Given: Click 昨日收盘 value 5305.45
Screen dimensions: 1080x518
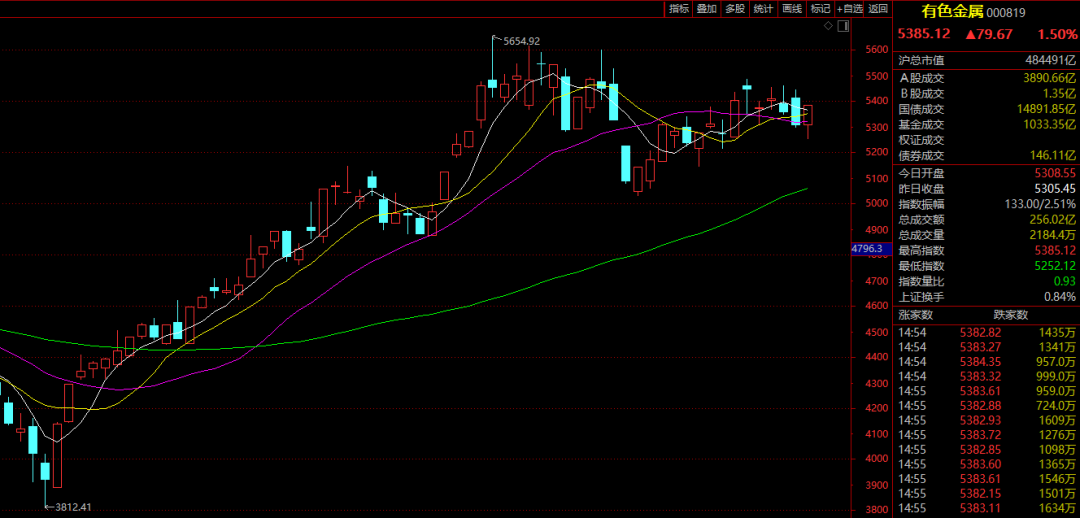Looking at the screenshot, I should coord(1055,189).
